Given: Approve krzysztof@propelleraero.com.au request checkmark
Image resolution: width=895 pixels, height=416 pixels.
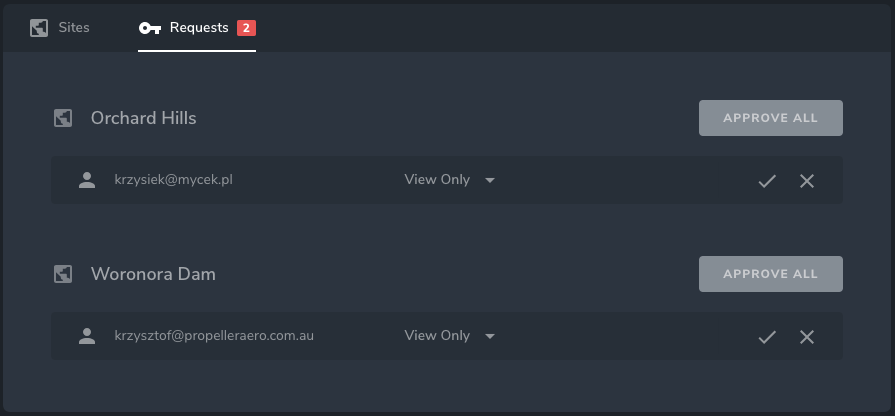Looking at the screenshot, I should [767, 337].
